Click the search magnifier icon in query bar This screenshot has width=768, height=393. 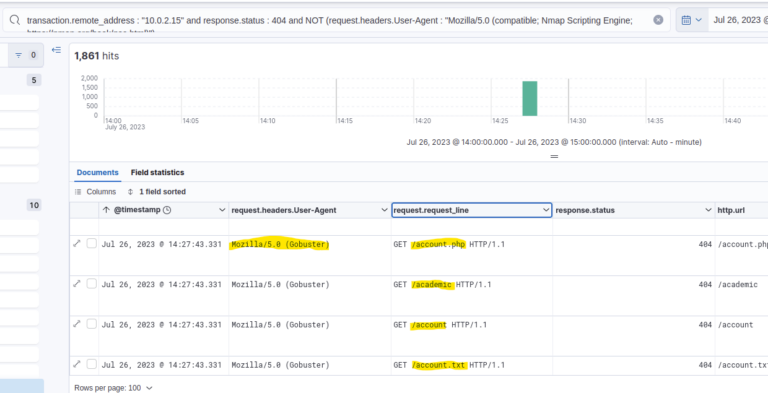[15, 20]
